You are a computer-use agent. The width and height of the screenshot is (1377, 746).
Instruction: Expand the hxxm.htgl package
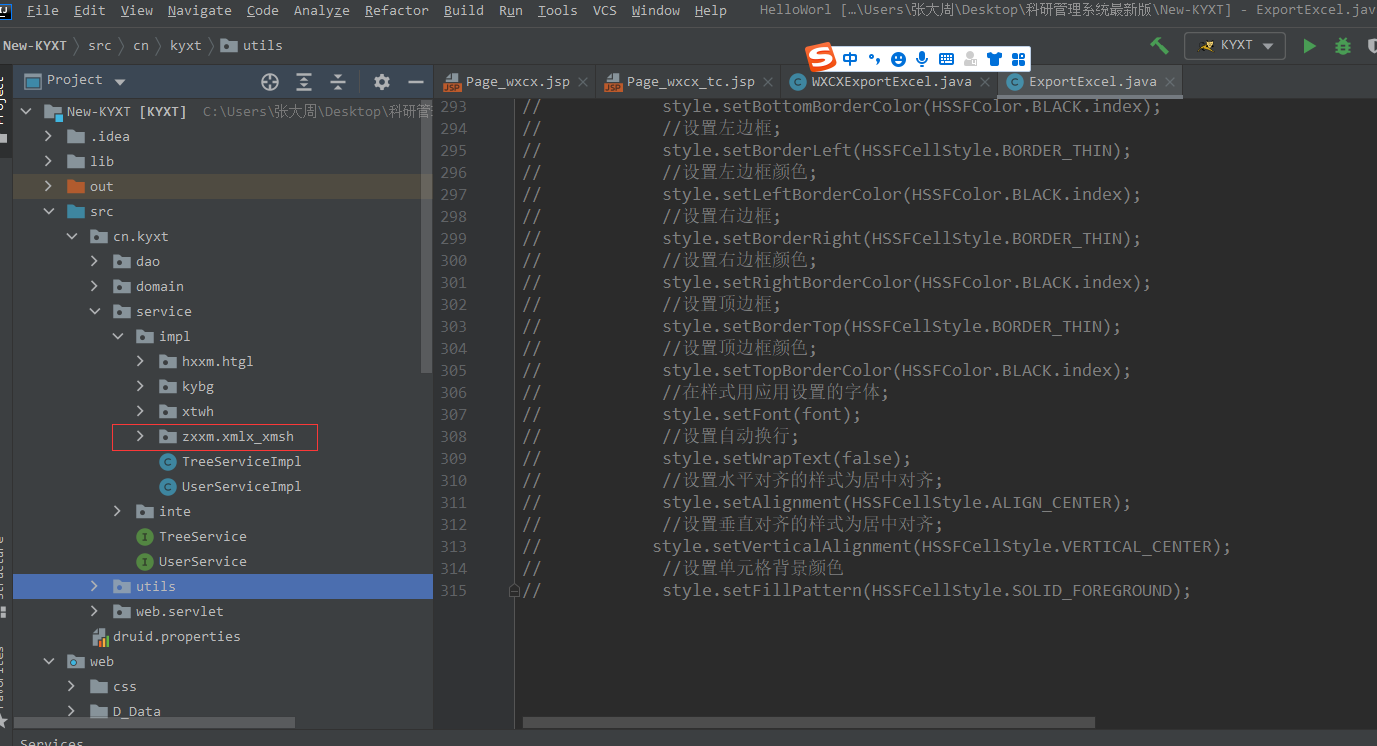tap(141, 361)
